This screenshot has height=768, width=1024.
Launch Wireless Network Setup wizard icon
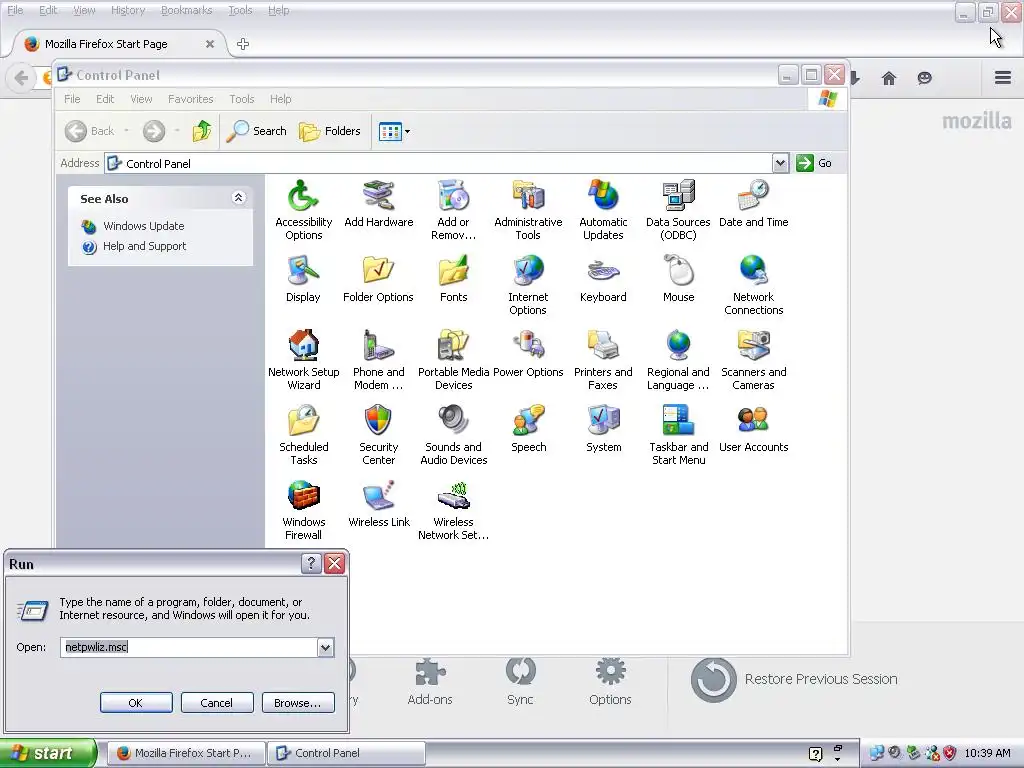coord(453,511)
